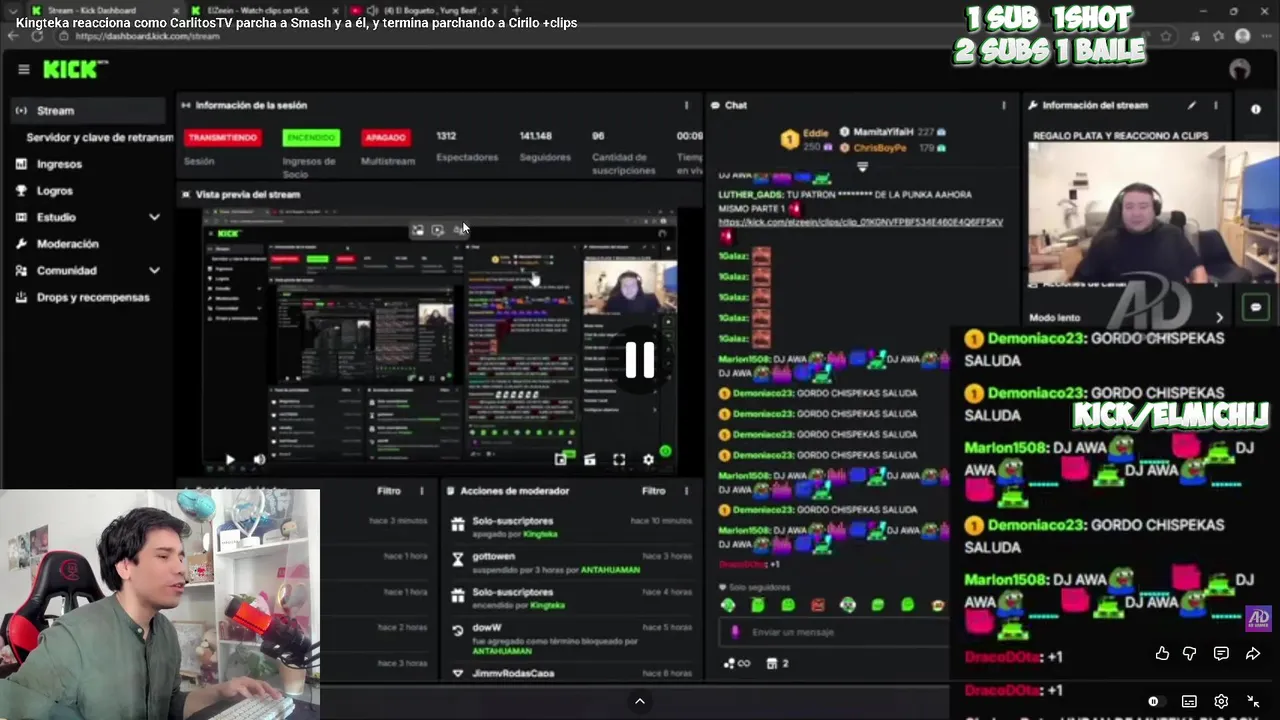Click the Ingresos bar-chart icon
The height and width of the screenshot is (720, 1280).
click(21, 164)
